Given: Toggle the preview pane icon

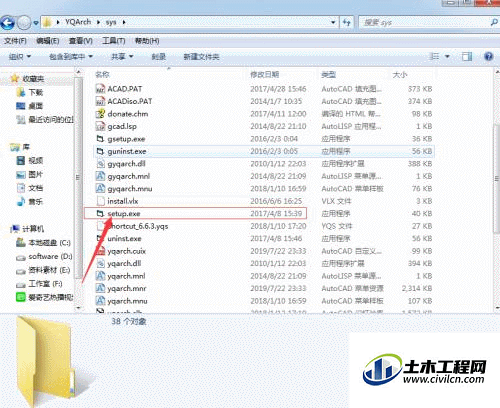Looking at the screenshot, I should click(x=467, y=56).
